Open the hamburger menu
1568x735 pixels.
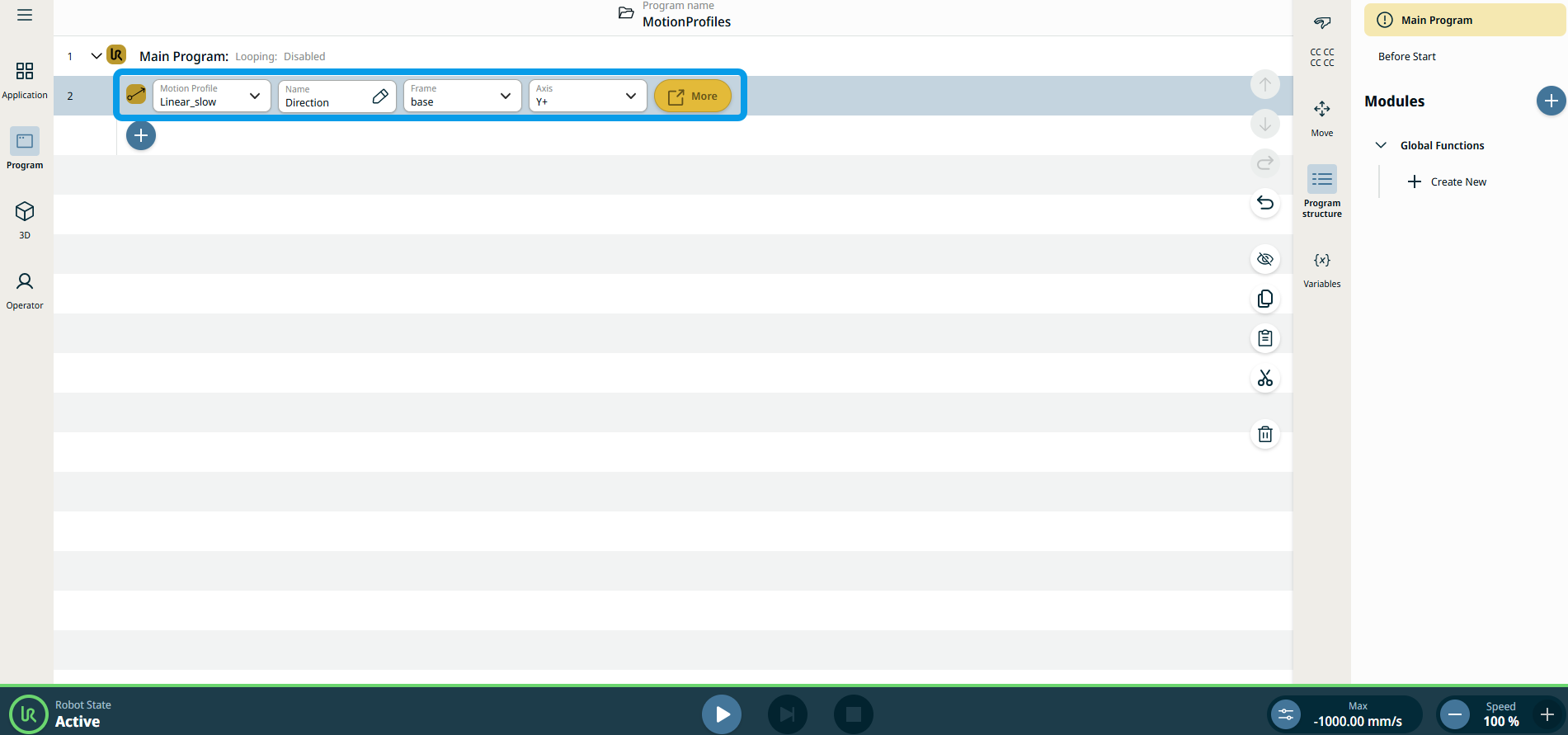pos(25,15)
